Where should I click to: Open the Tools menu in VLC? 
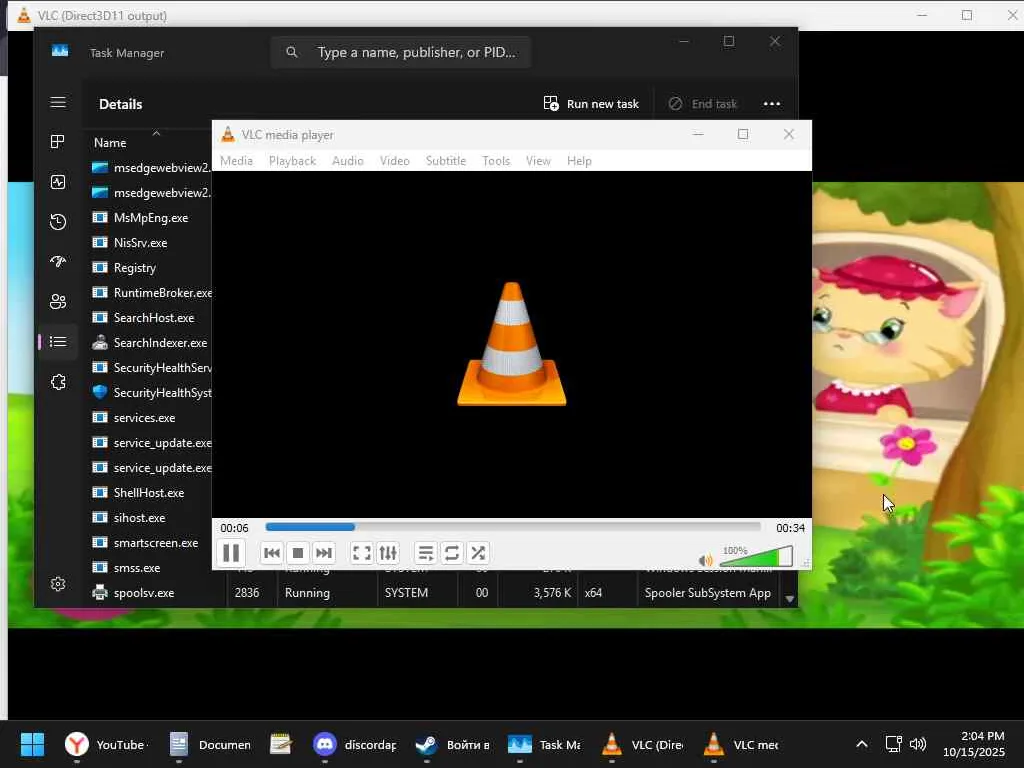coord(496,161)
